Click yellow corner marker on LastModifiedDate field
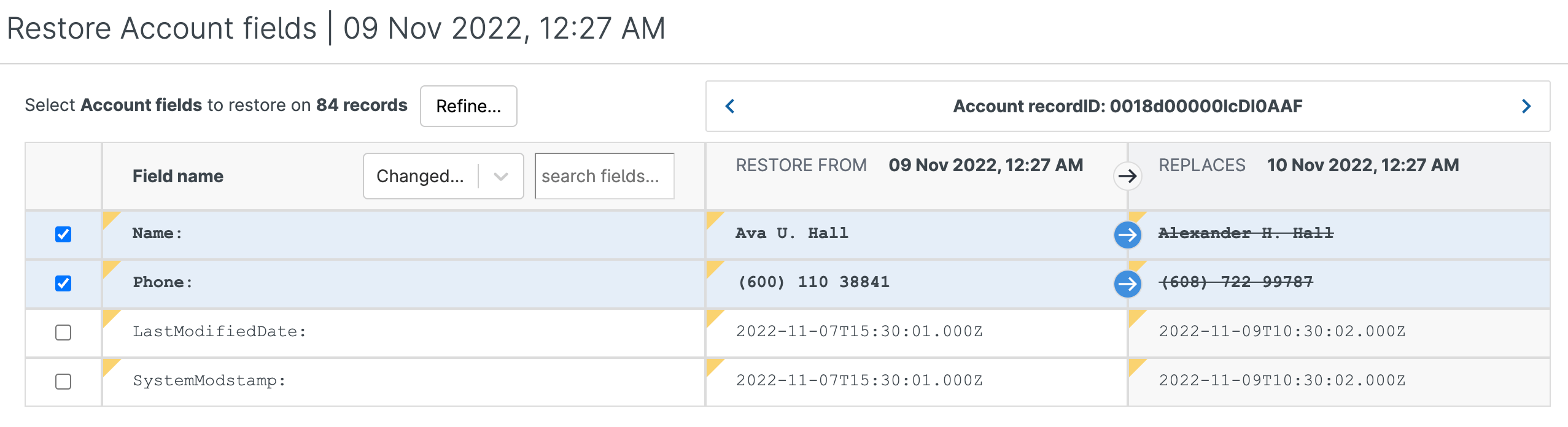Viewport: 1568px width, 427px height. click(109, 316)
